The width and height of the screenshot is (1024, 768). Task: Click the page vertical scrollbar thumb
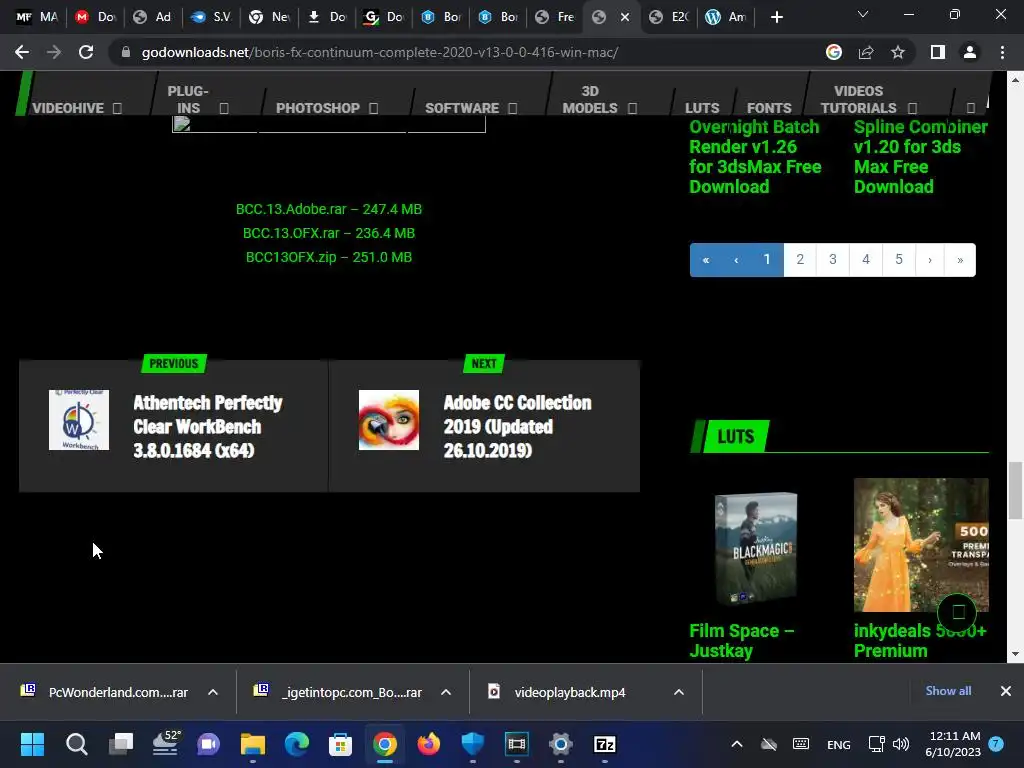pyautogui.click(x=1015, y=489)
